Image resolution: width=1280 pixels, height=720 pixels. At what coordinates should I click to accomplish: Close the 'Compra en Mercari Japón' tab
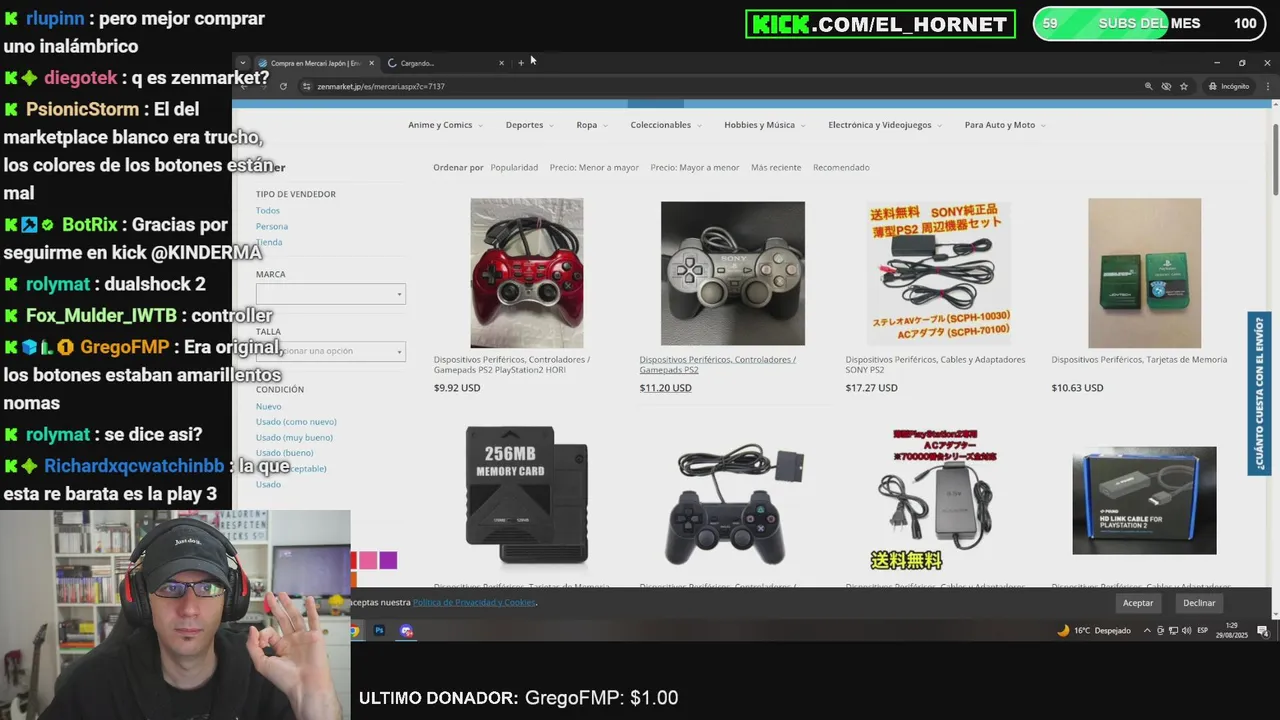click(371, 63)
